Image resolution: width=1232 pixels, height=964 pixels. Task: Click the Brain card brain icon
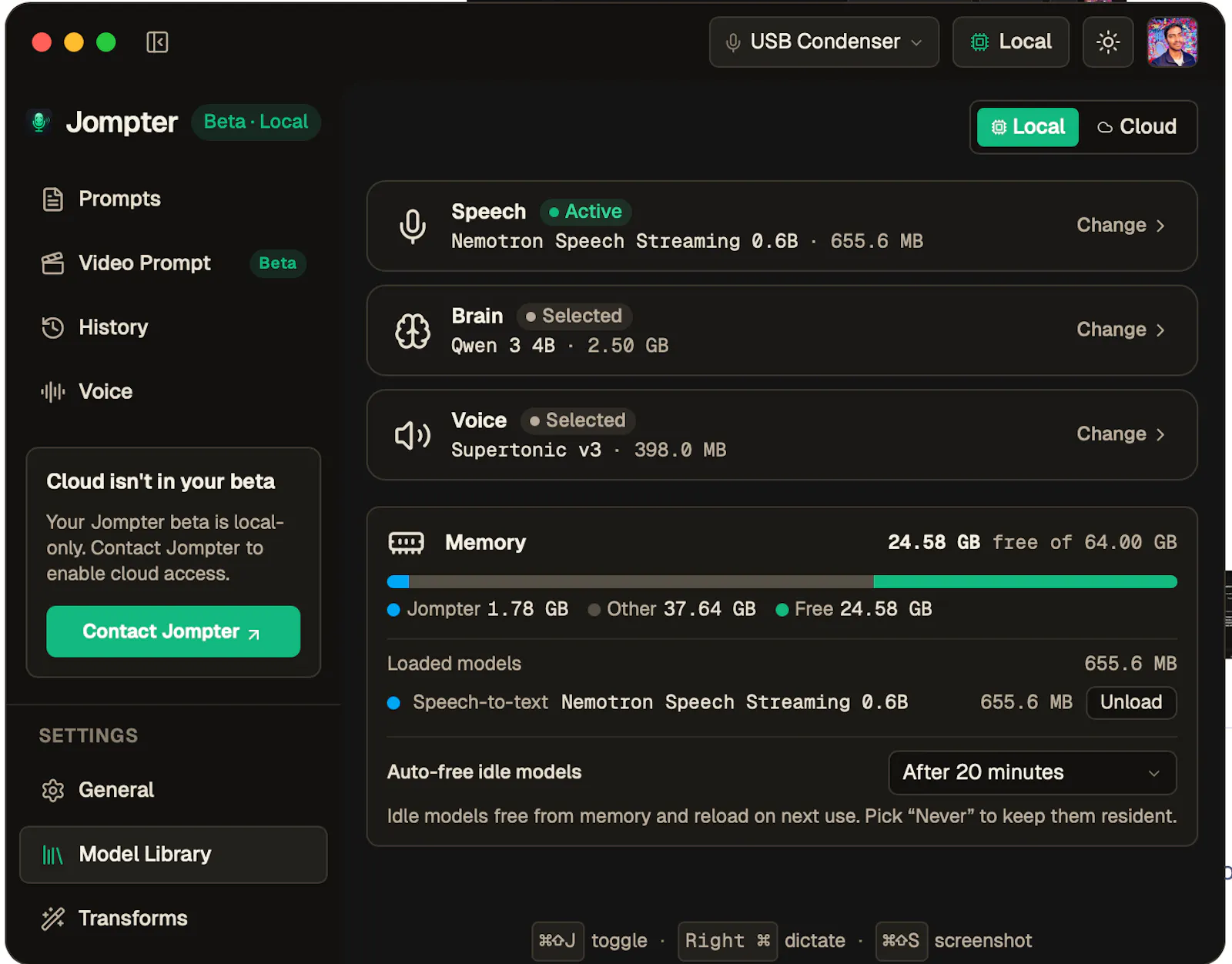(x=413, y=331)
